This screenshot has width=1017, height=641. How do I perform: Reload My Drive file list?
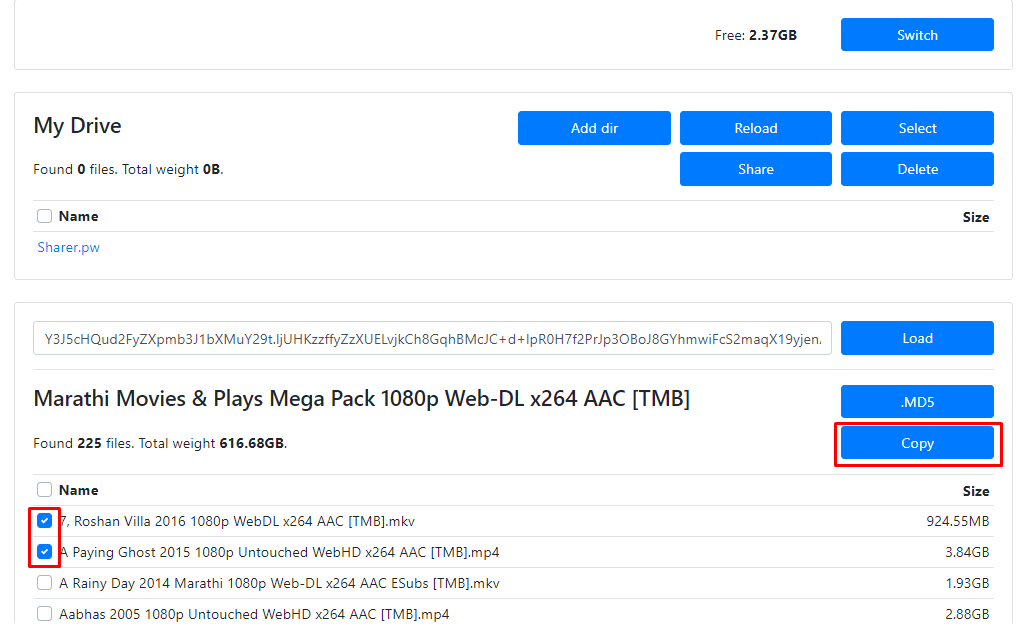tap(755, 128)
